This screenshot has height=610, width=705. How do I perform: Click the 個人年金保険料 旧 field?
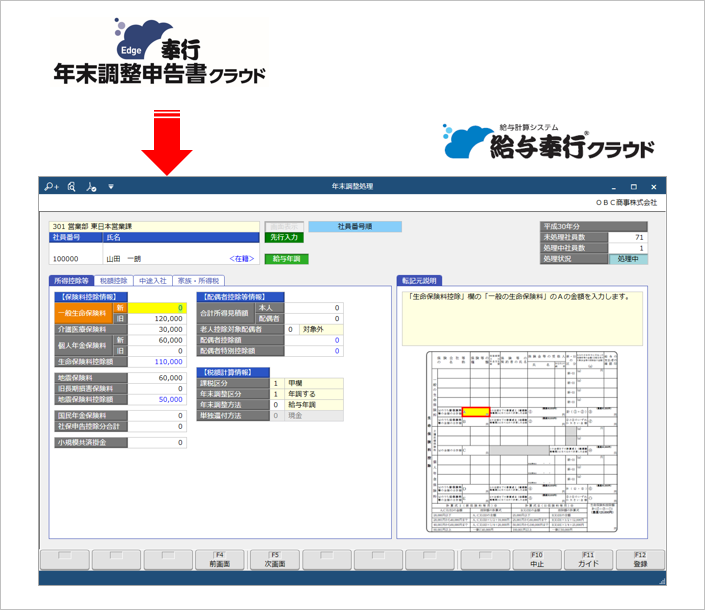point(157,351)
